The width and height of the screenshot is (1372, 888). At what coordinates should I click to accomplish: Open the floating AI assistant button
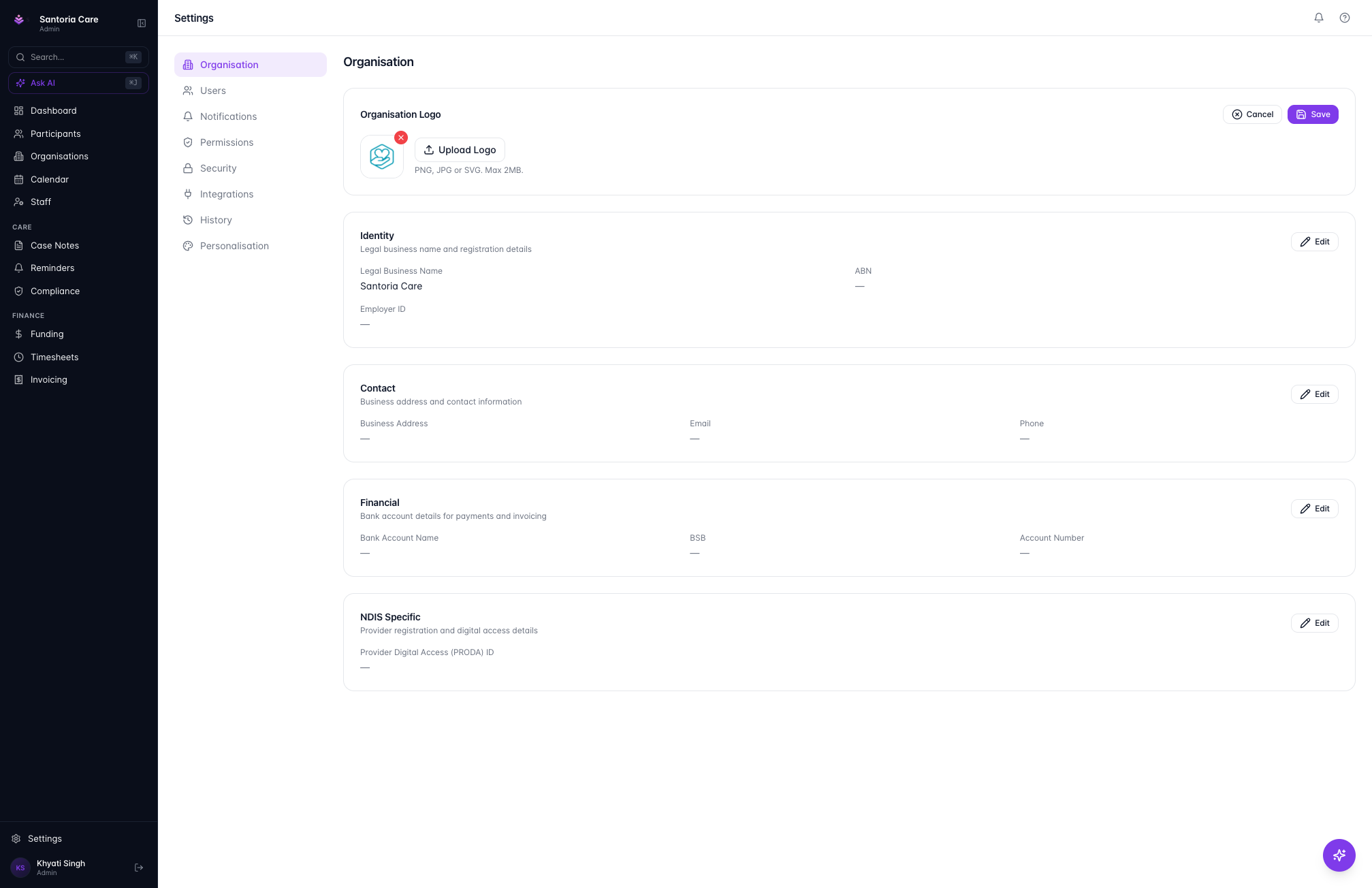[1339, 855]
